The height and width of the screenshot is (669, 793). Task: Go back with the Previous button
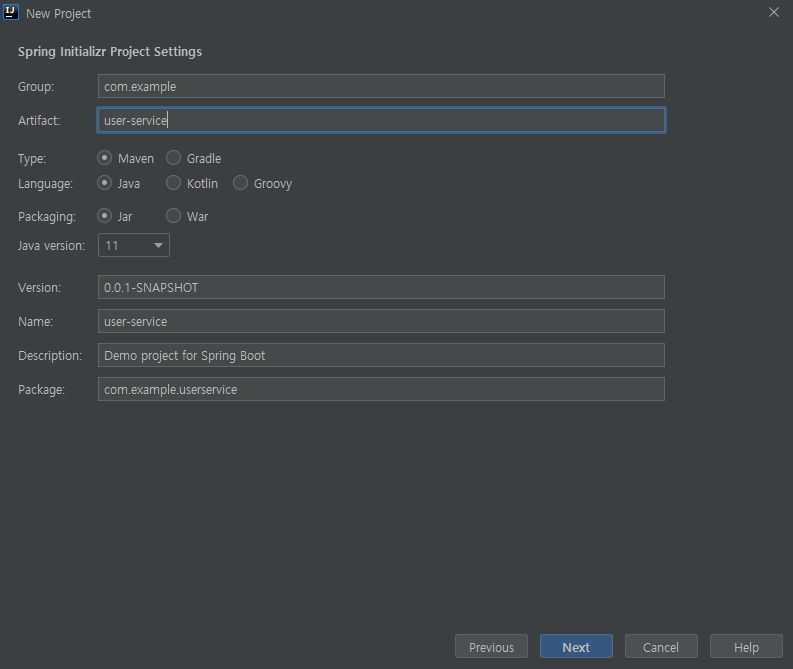pos(491,647)
